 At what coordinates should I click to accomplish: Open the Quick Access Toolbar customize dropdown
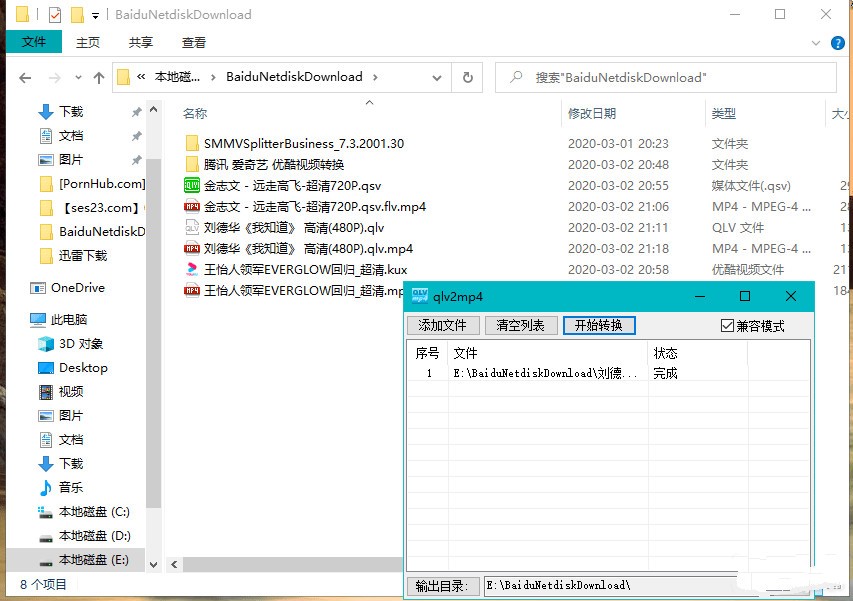click(x=95, y=16)
